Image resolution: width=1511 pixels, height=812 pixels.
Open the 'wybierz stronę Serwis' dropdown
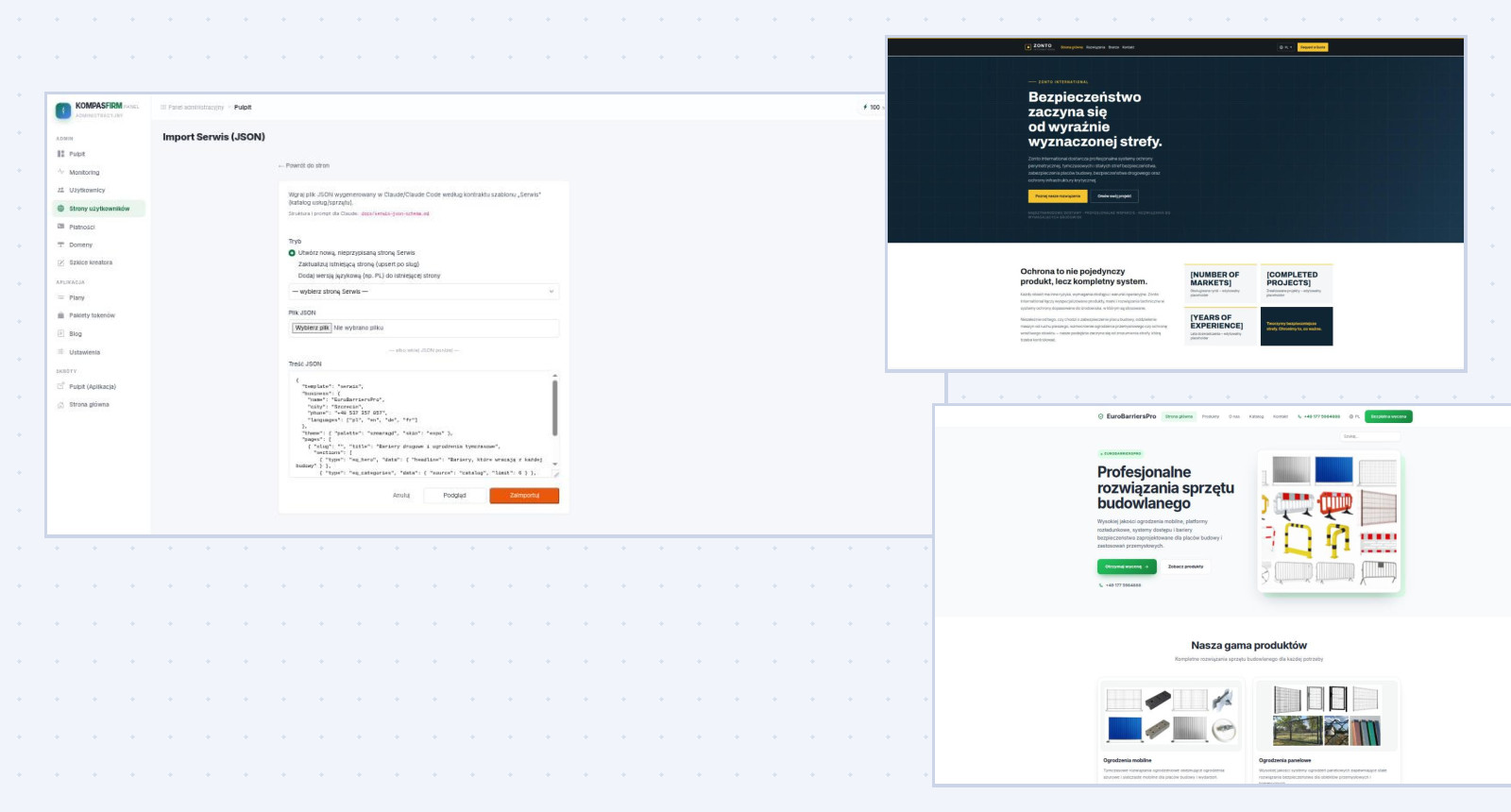pyautogui.click(x=424, y=292)
